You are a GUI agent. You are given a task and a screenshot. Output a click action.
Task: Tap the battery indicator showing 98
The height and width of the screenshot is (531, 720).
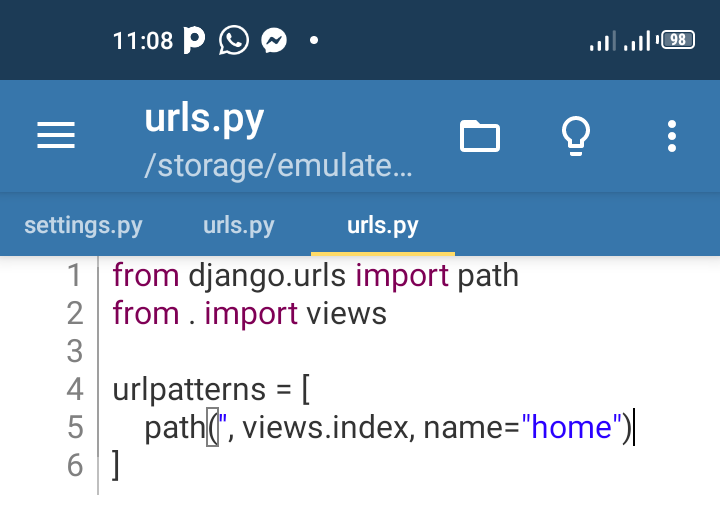pos(676,40)
